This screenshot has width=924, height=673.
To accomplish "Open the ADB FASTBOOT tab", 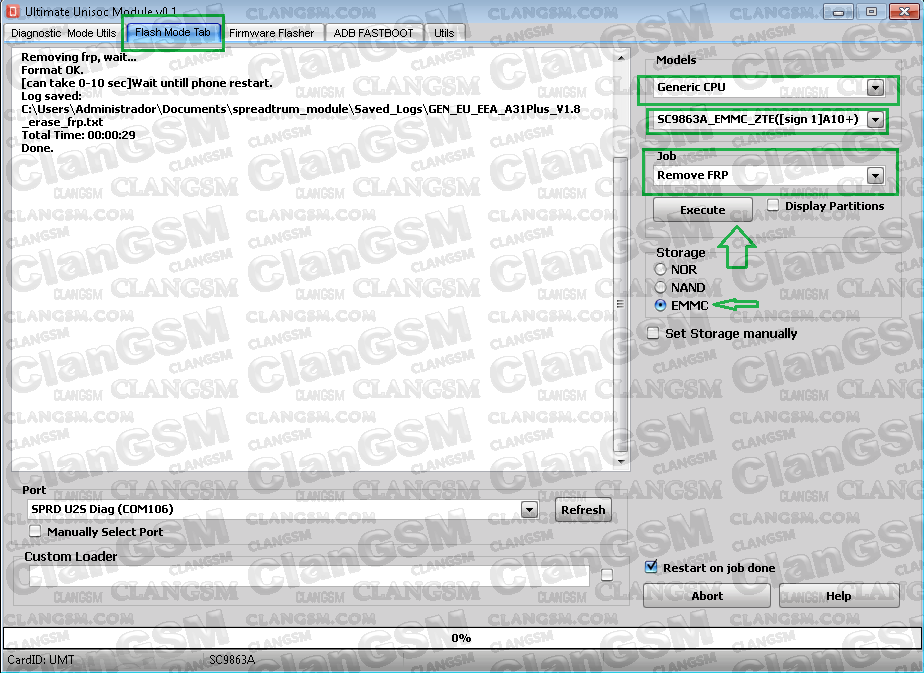I will point(372,32).
